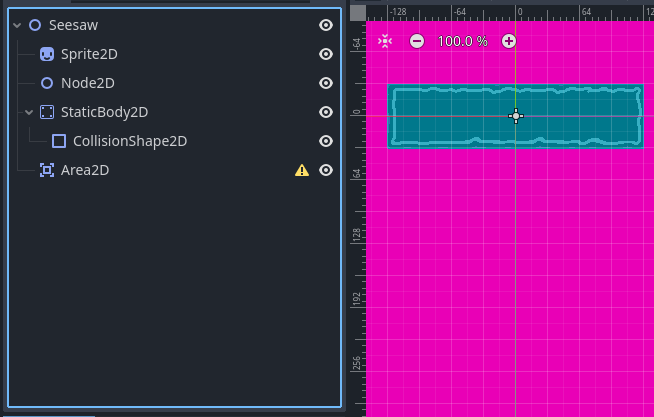Screen dimensions: 654x417
Task: Toggle Sprite2D visibility eye
Action: (325, 54)
